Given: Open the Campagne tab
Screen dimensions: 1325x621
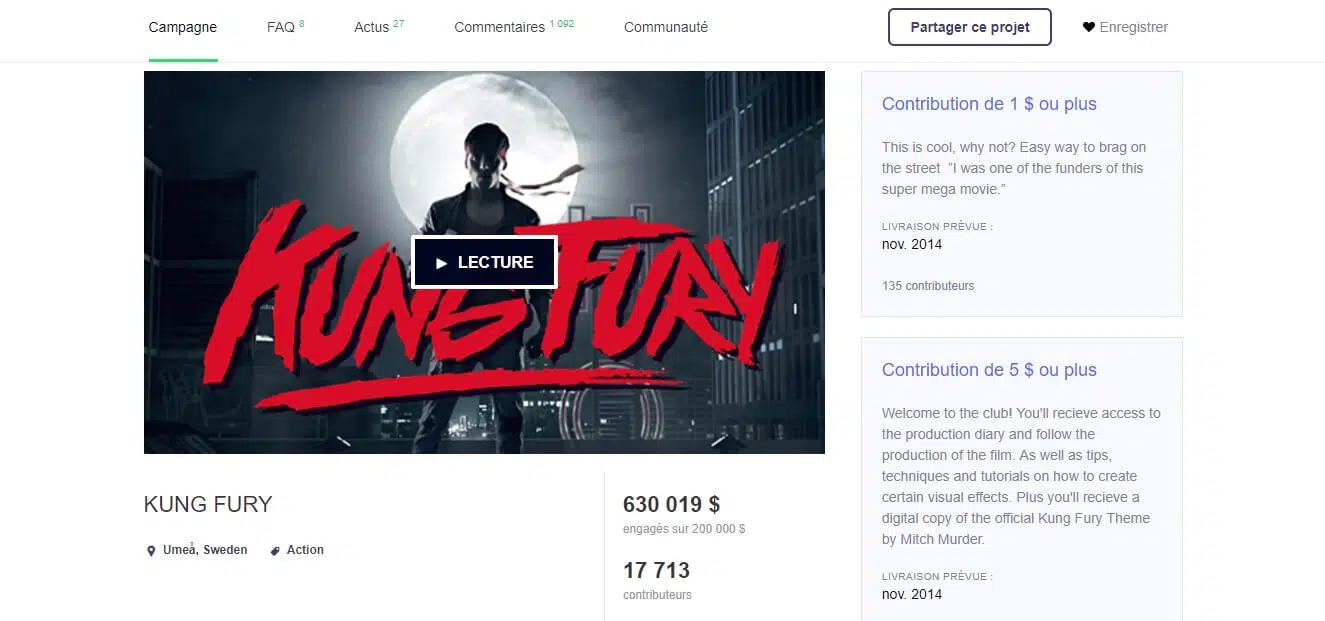Looking at the screenshot, I should (x=183, y=27).
